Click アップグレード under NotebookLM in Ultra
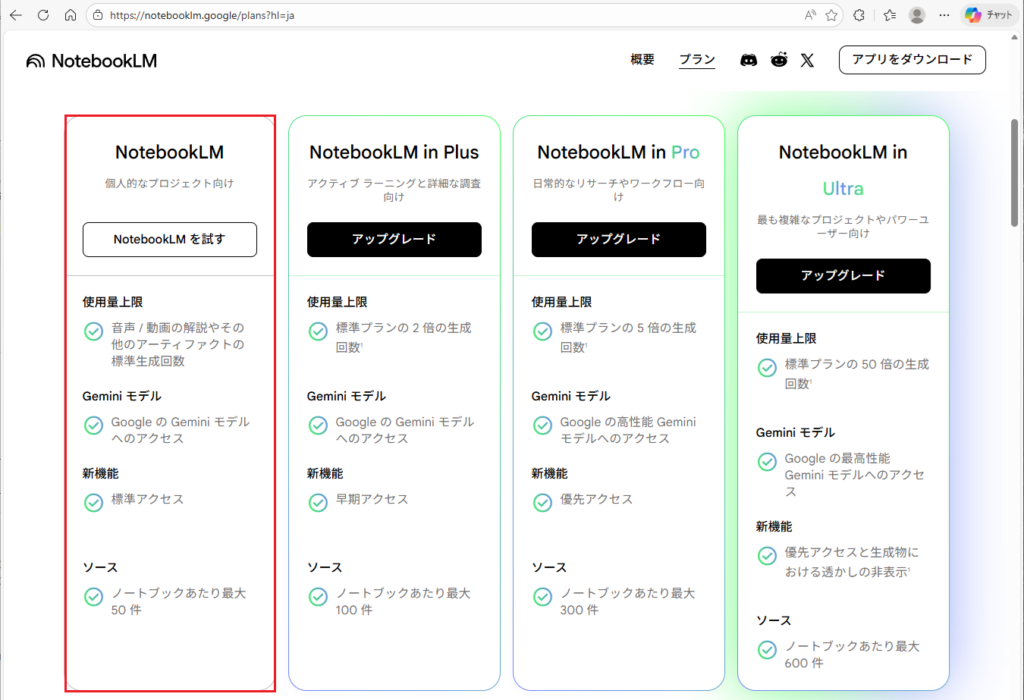 point(843,276)
